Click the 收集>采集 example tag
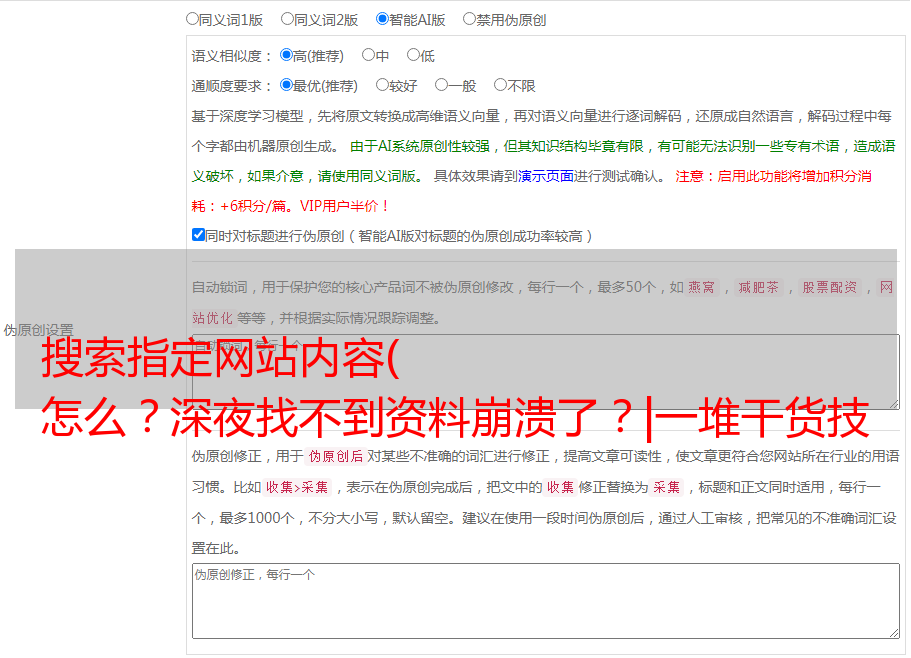 pos(297,487)
